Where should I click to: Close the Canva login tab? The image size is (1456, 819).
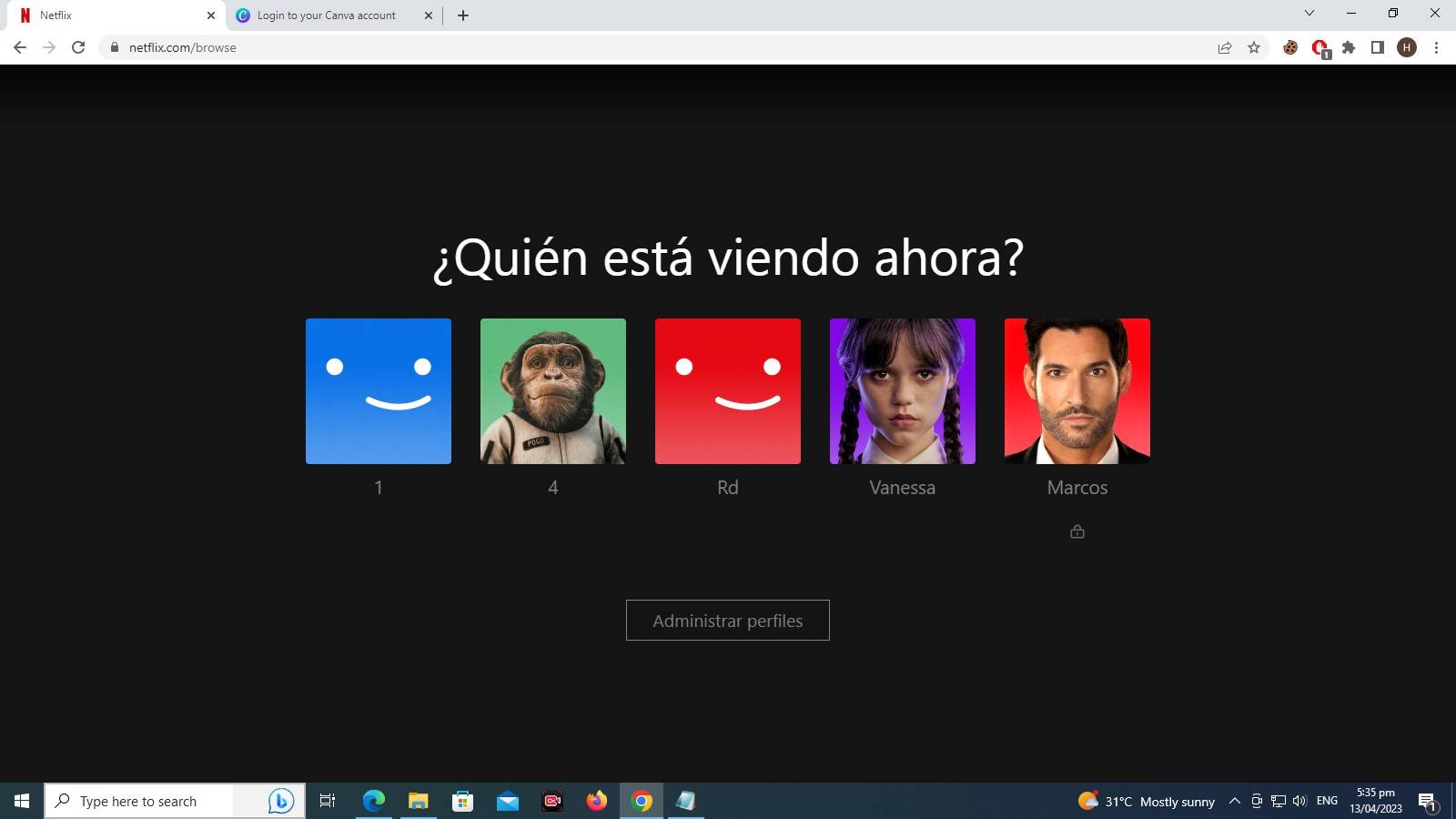[429, 15]
